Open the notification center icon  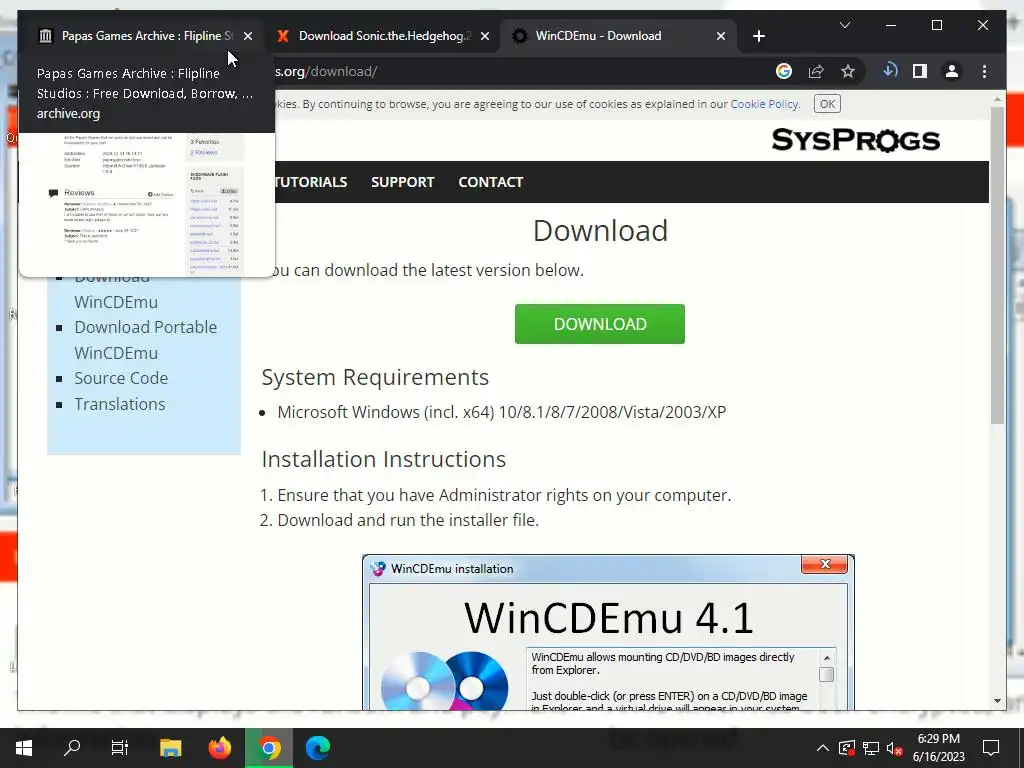point(991,748)
